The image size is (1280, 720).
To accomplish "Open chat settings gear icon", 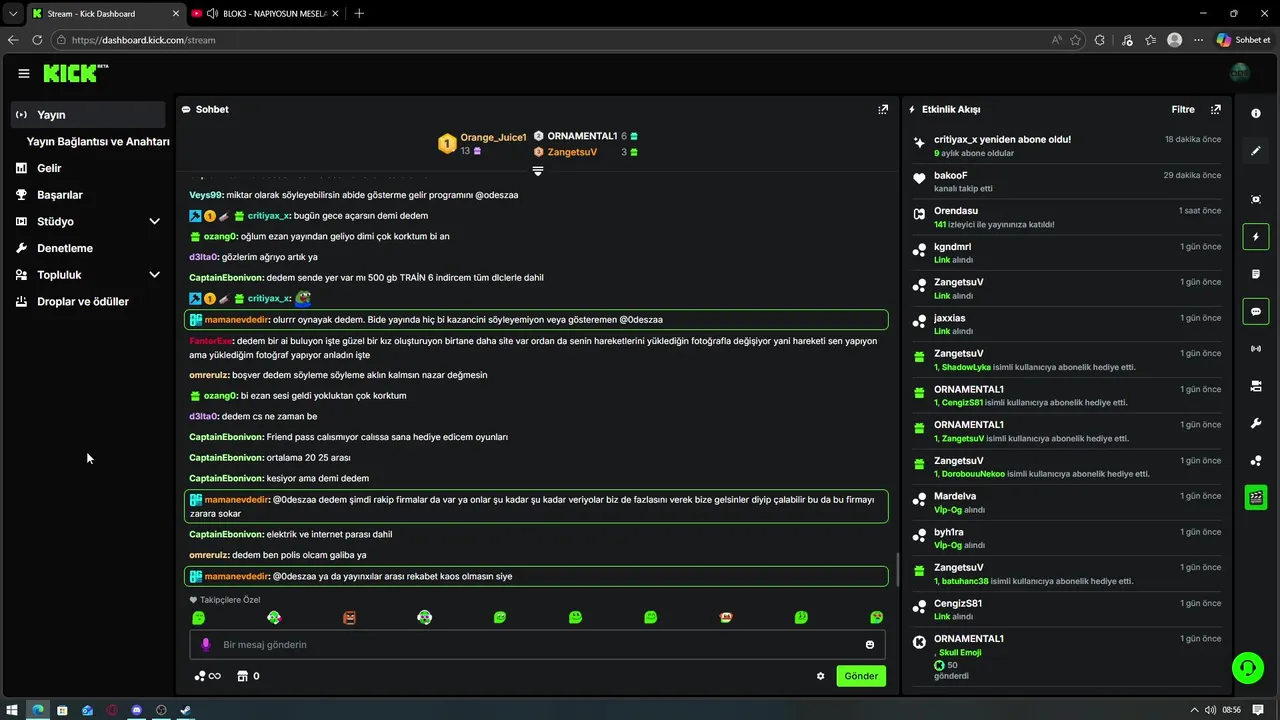I will (821, 676).
